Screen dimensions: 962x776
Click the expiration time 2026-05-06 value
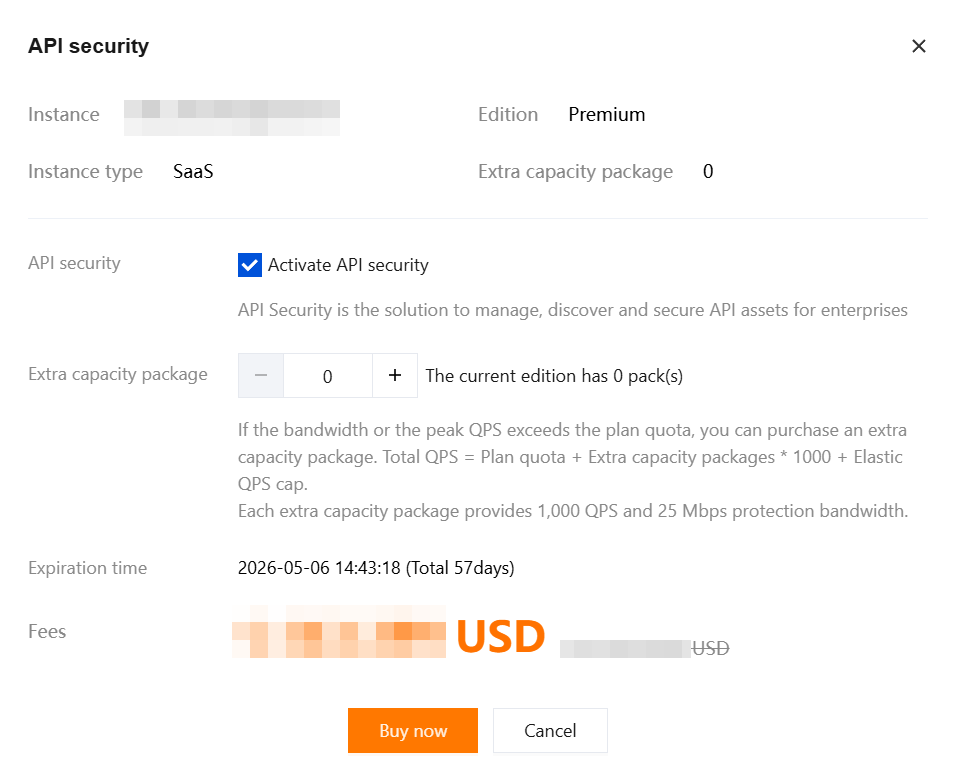[x=376, y=568]
